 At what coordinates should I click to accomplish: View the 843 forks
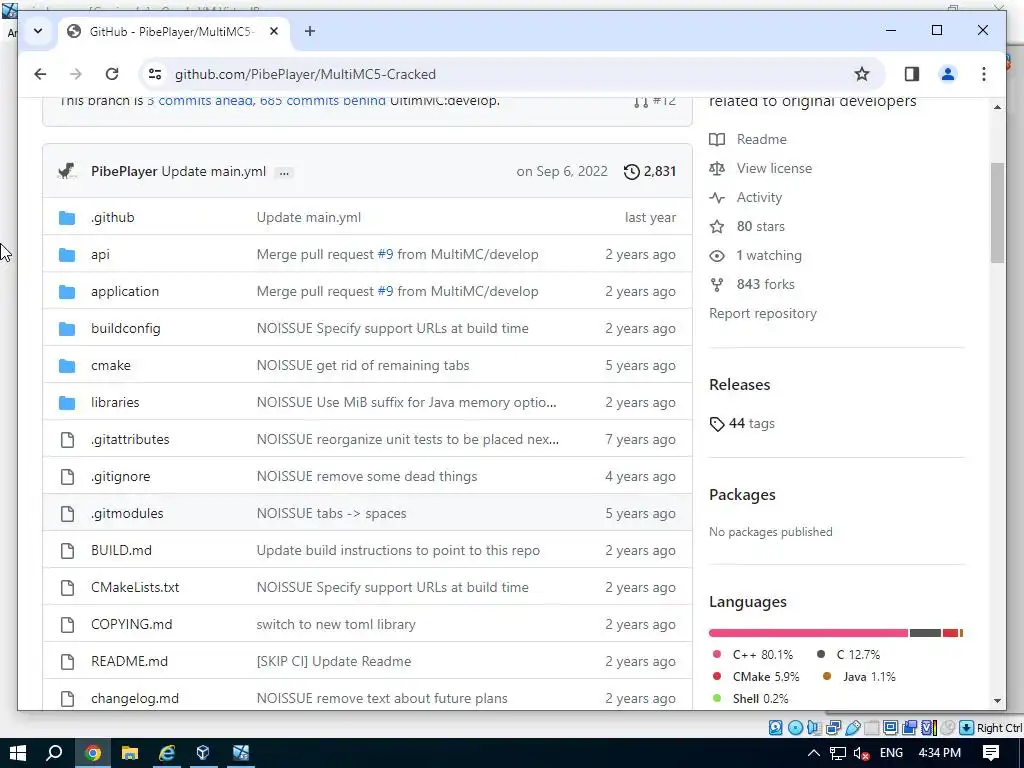pyautogui.click(x=765, y=285)
